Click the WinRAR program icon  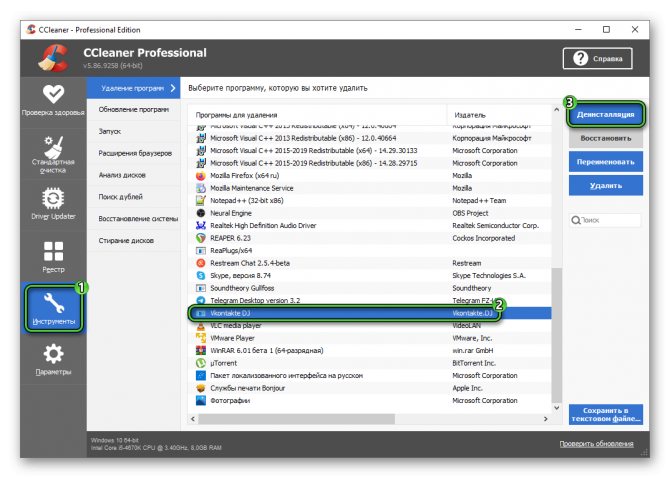click(x=200, y=350)
